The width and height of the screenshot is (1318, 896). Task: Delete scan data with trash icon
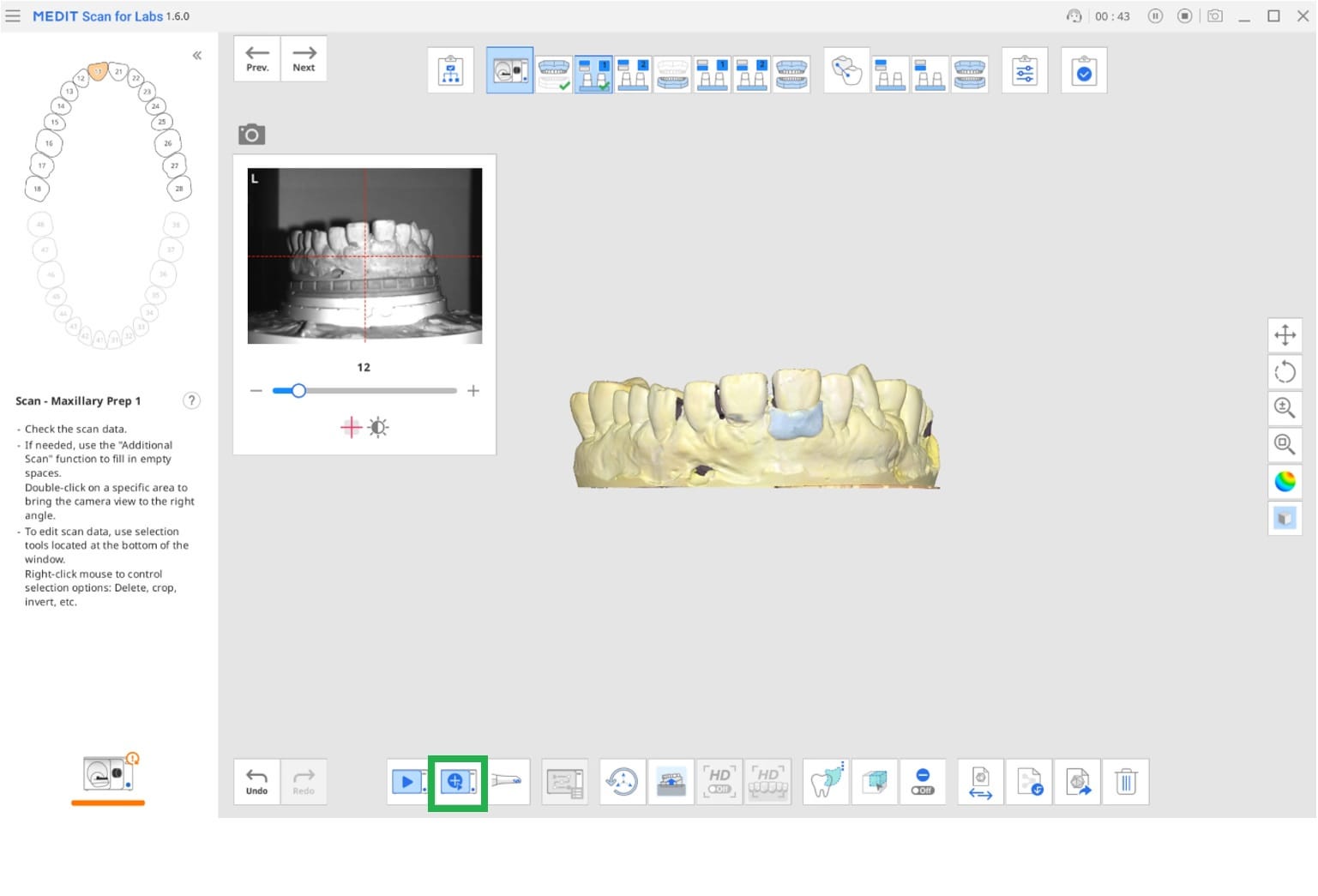pos(1126,782)
